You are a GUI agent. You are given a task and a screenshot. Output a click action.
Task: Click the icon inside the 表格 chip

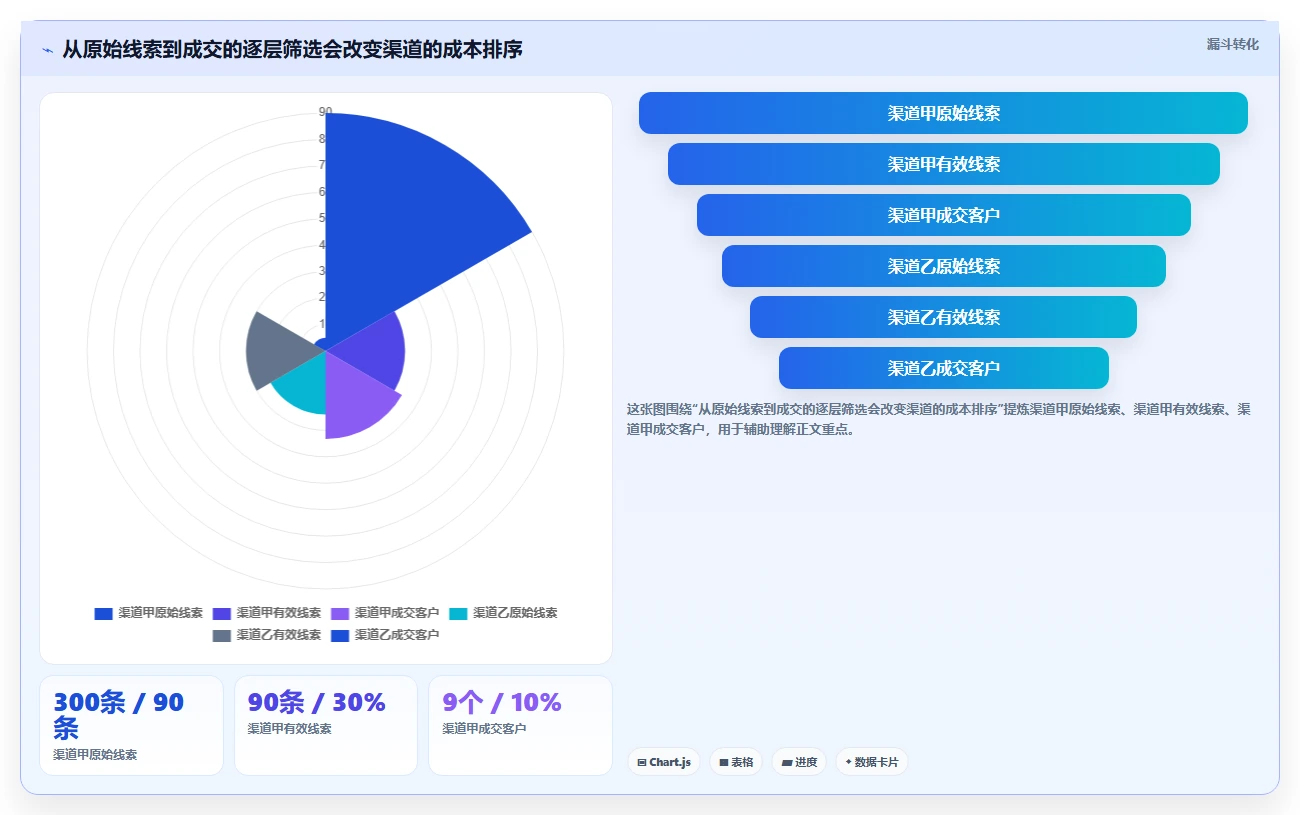click(724, 762)
